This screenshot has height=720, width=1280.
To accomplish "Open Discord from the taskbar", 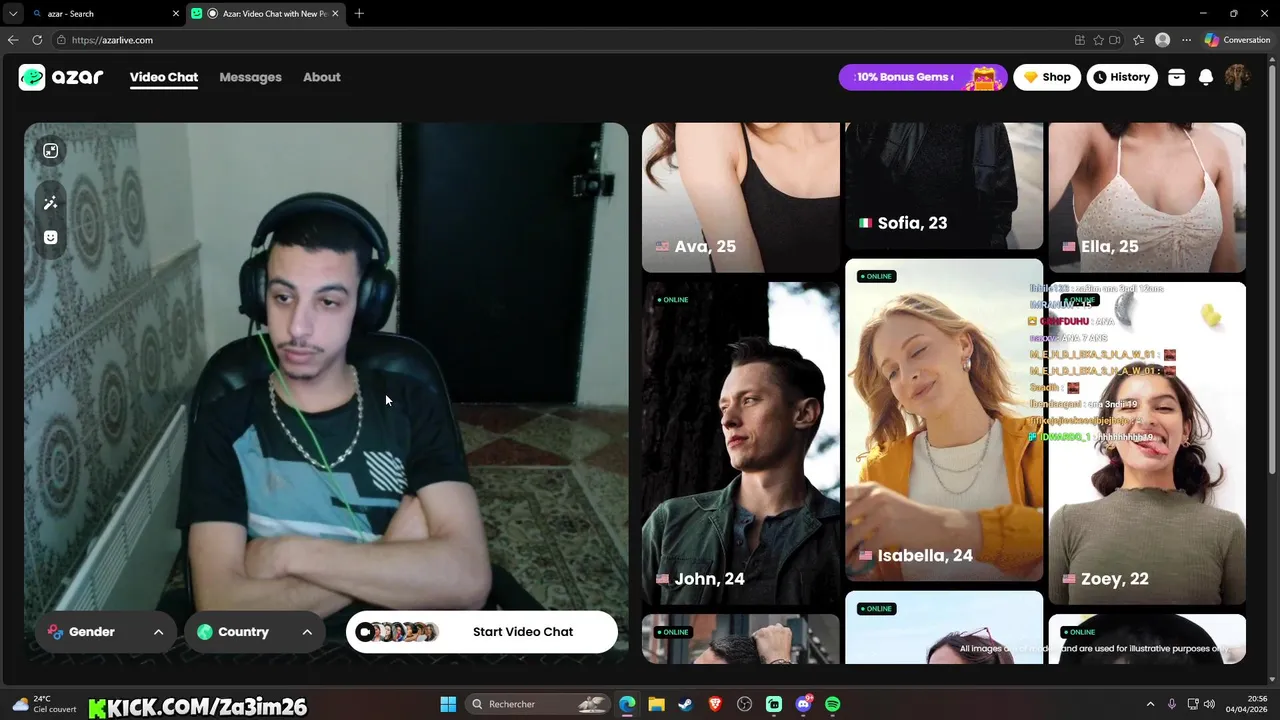I will tap(804, 704).
